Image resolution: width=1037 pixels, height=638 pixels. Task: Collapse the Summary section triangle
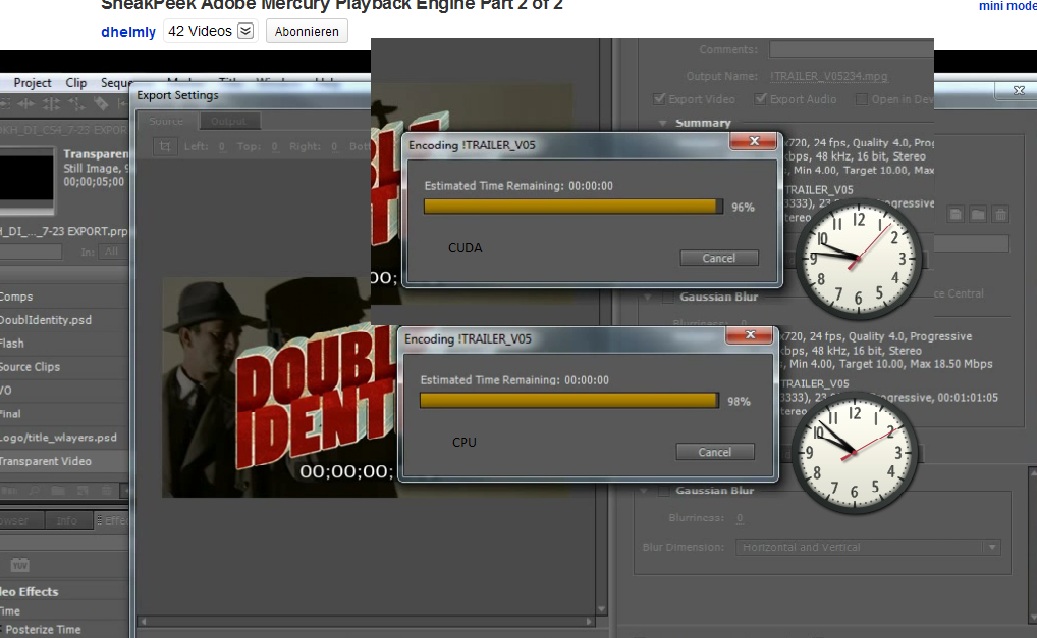pyautogui.click(x=662, y=123)
